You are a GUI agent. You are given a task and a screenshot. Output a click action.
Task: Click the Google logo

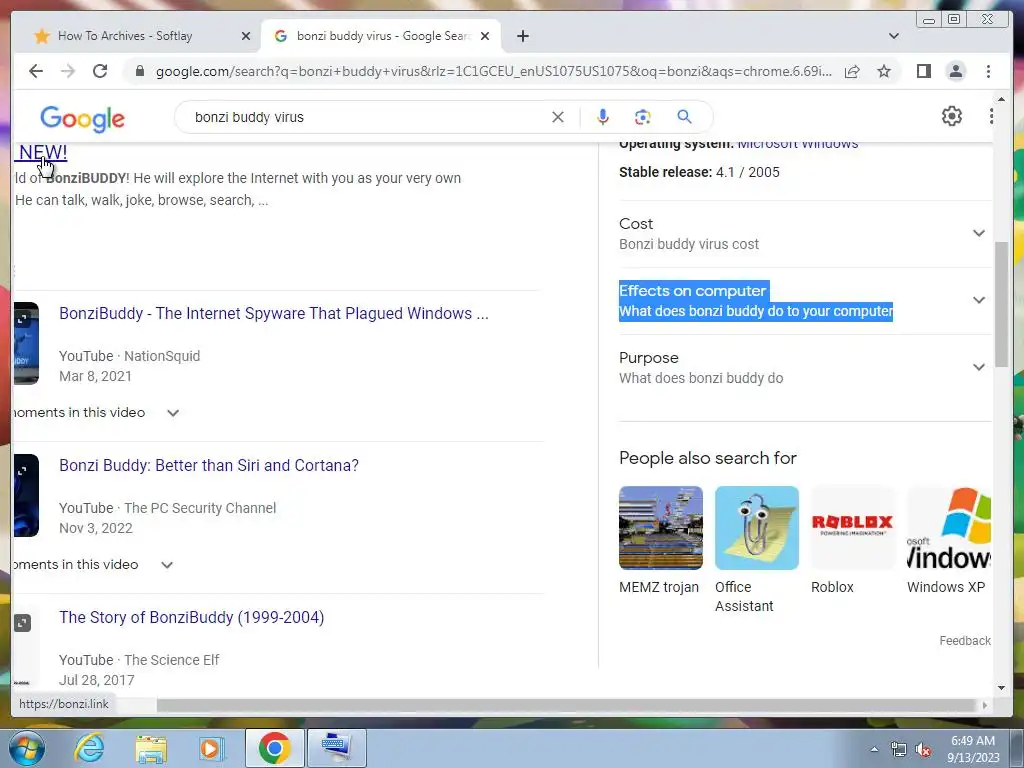point(82,118)
